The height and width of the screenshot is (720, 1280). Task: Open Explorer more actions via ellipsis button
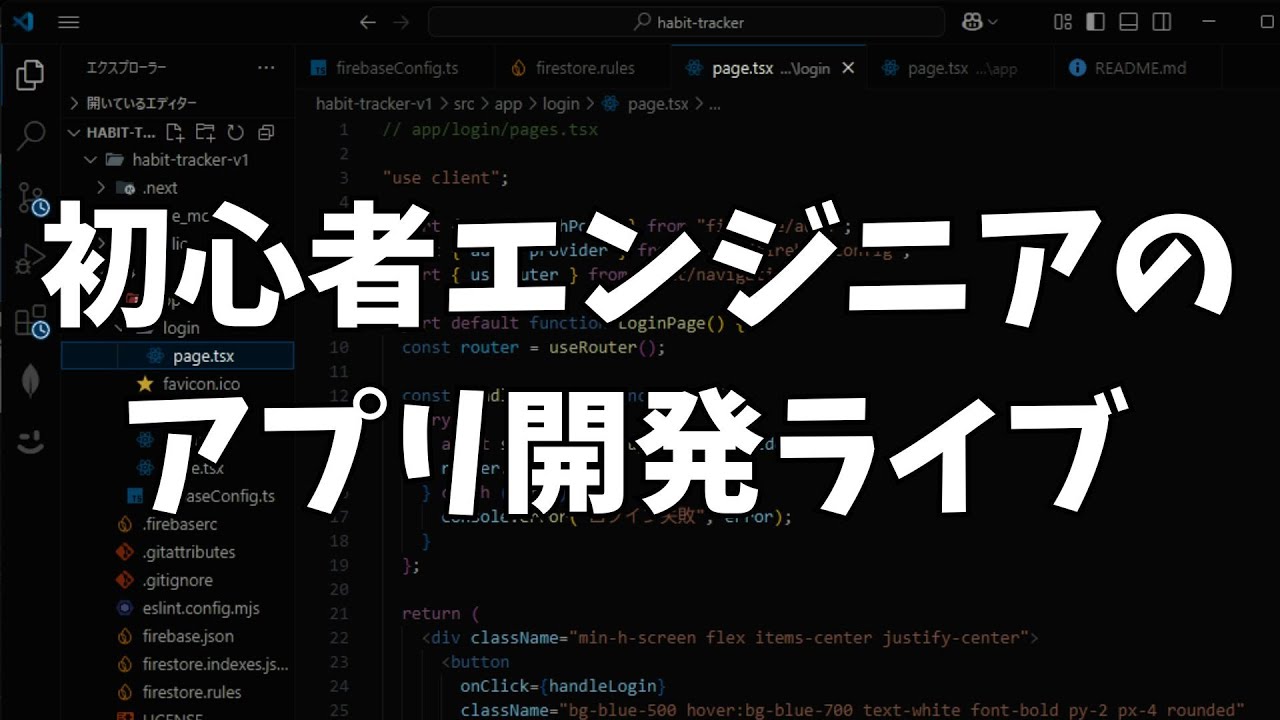tap(266, 67)
